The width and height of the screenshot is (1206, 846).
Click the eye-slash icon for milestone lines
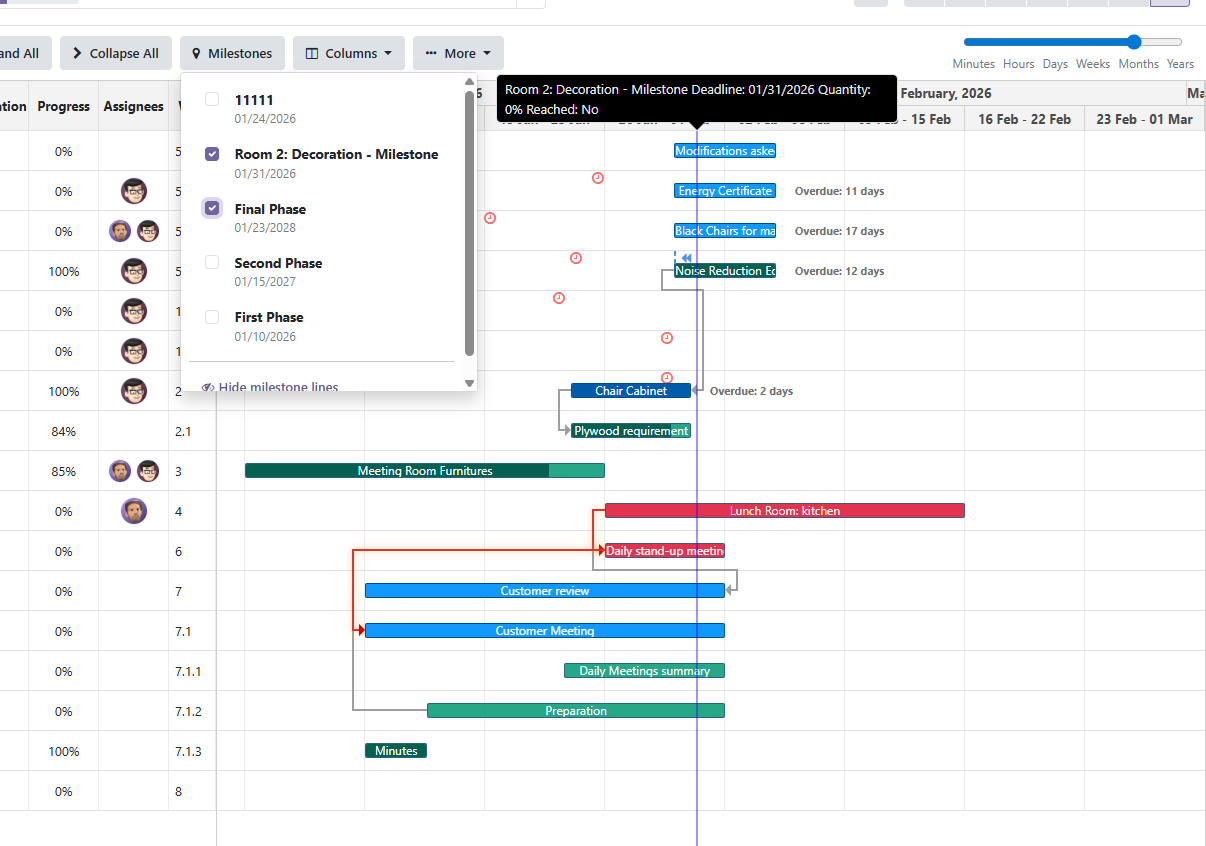point(208,388)
